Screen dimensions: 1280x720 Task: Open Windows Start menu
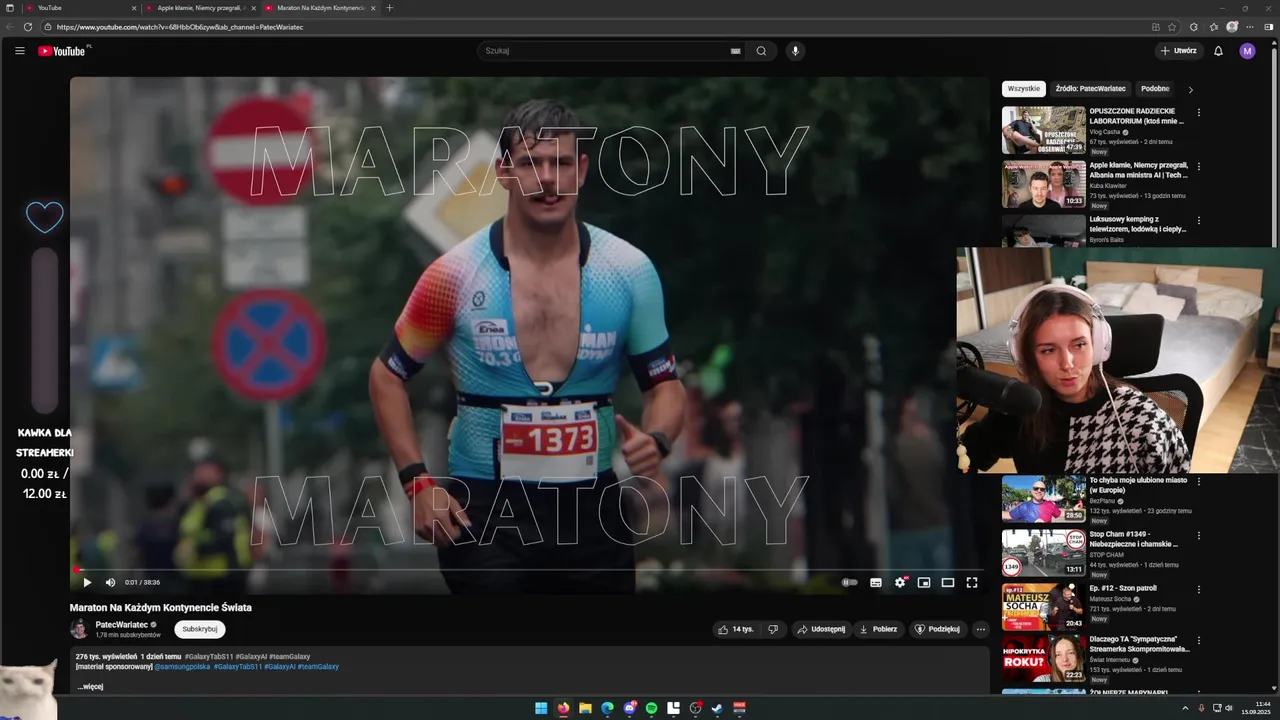point(541,708)
